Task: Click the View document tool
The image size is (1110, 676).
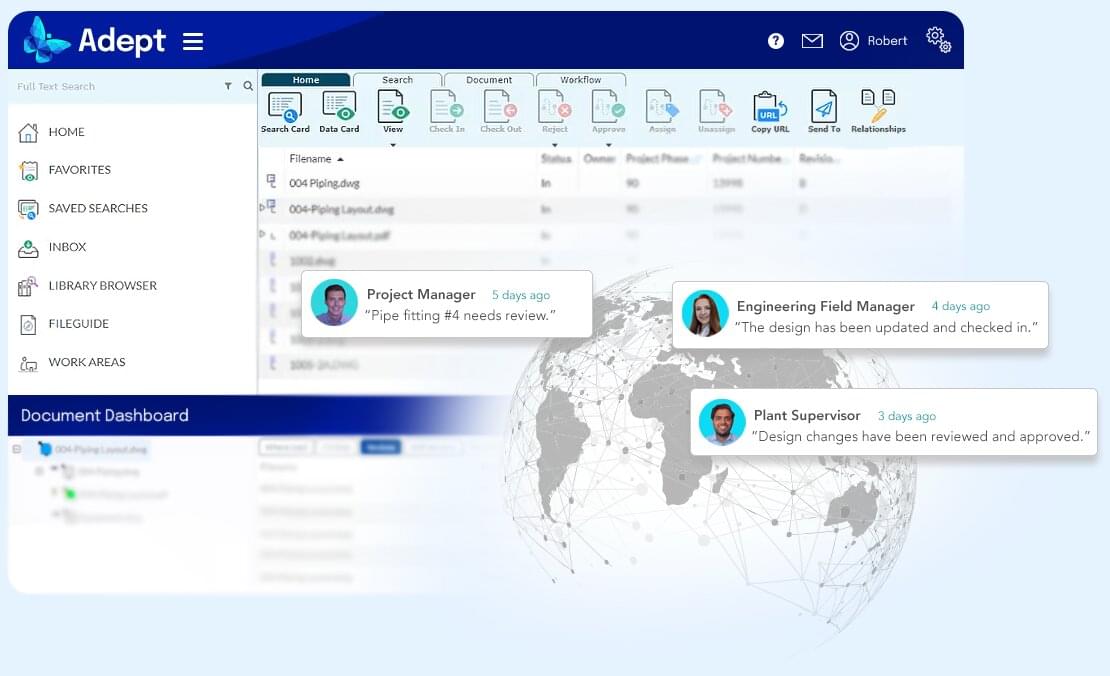Action: [x=393, y=112]
